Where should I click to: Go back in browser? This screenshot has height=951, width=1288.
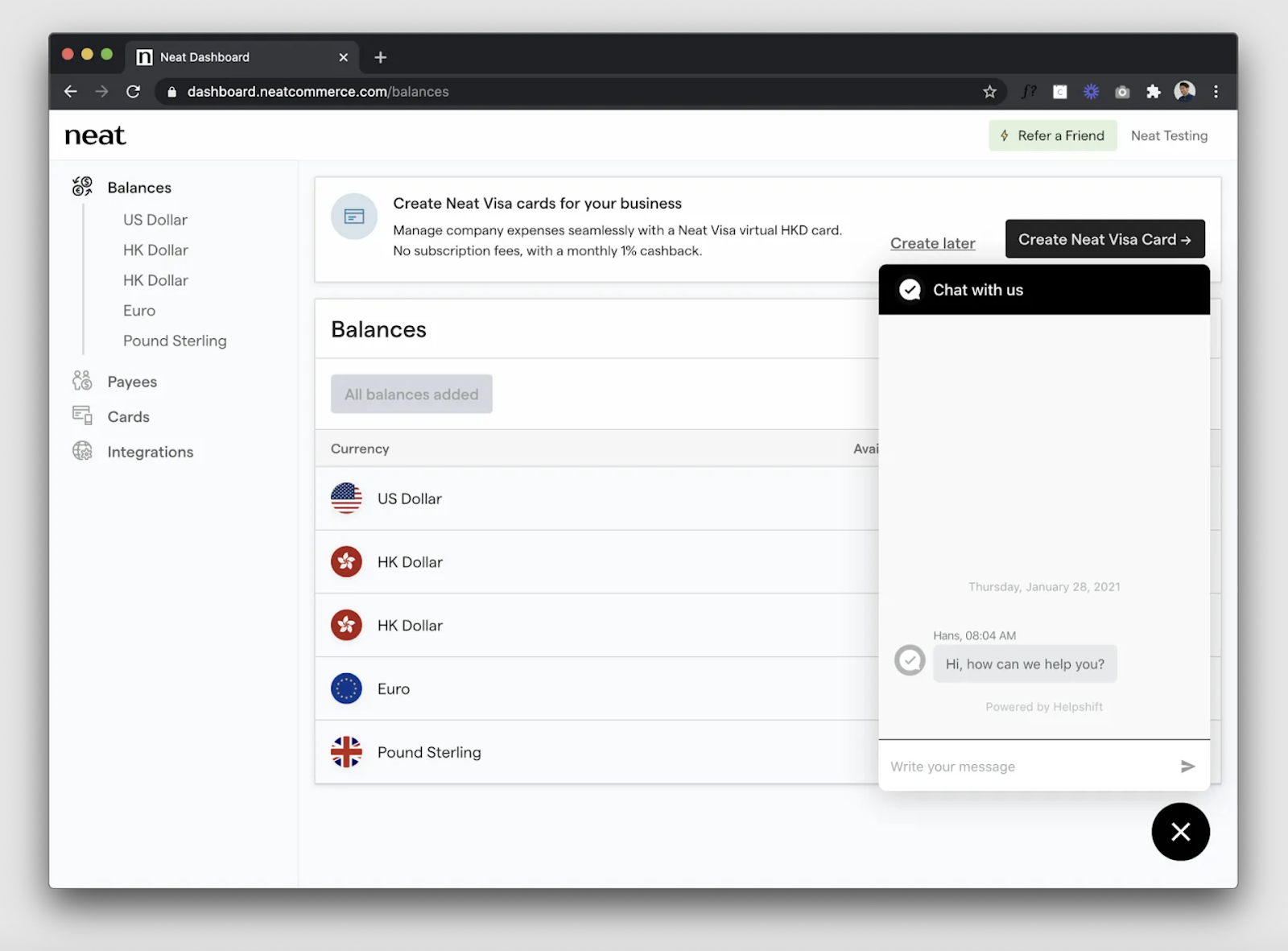click(x=71, y=92)
